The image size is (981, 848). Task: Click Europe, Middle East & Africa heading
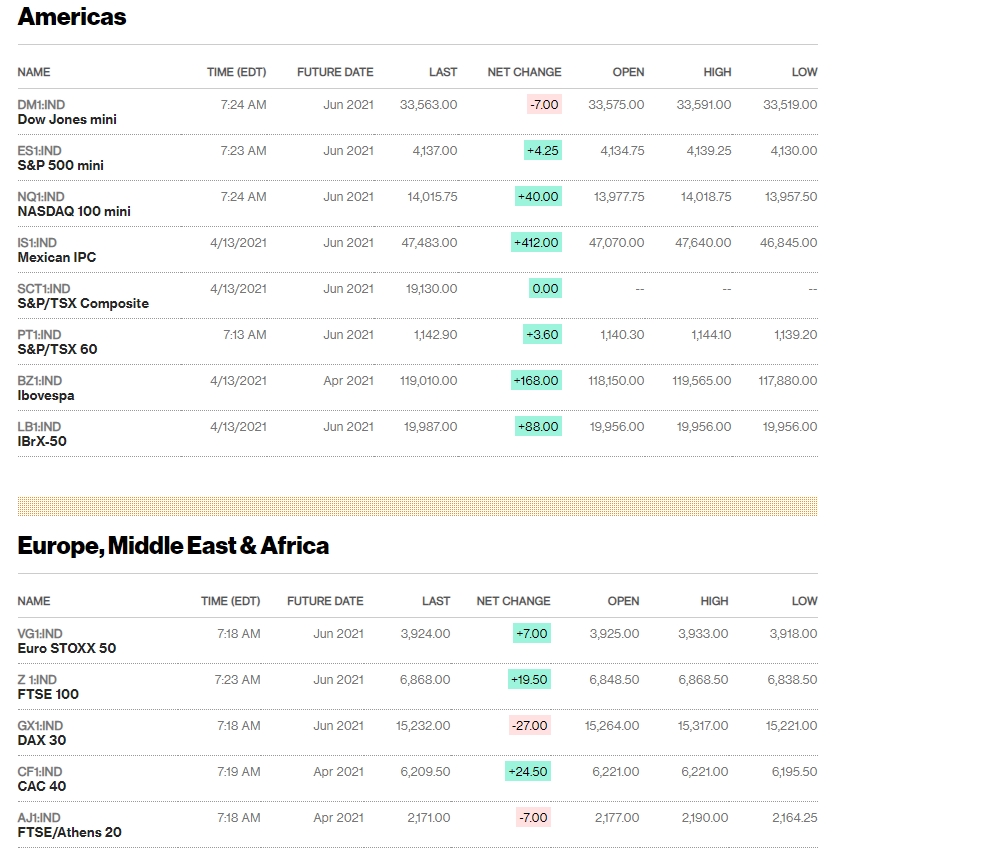pyautogui.click(x=173, y=546)
